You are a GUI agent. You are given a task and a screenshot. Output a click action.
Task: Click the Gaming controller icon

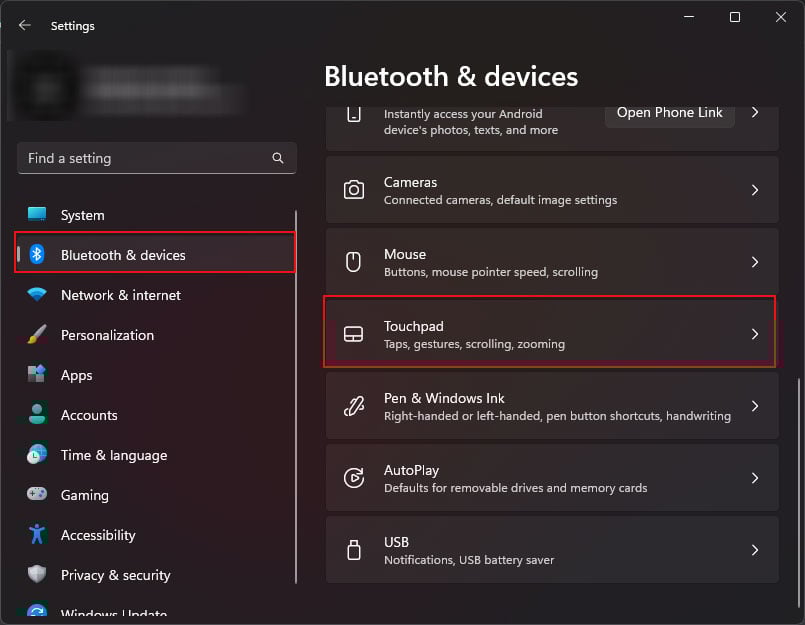click(x=37, y=495)
